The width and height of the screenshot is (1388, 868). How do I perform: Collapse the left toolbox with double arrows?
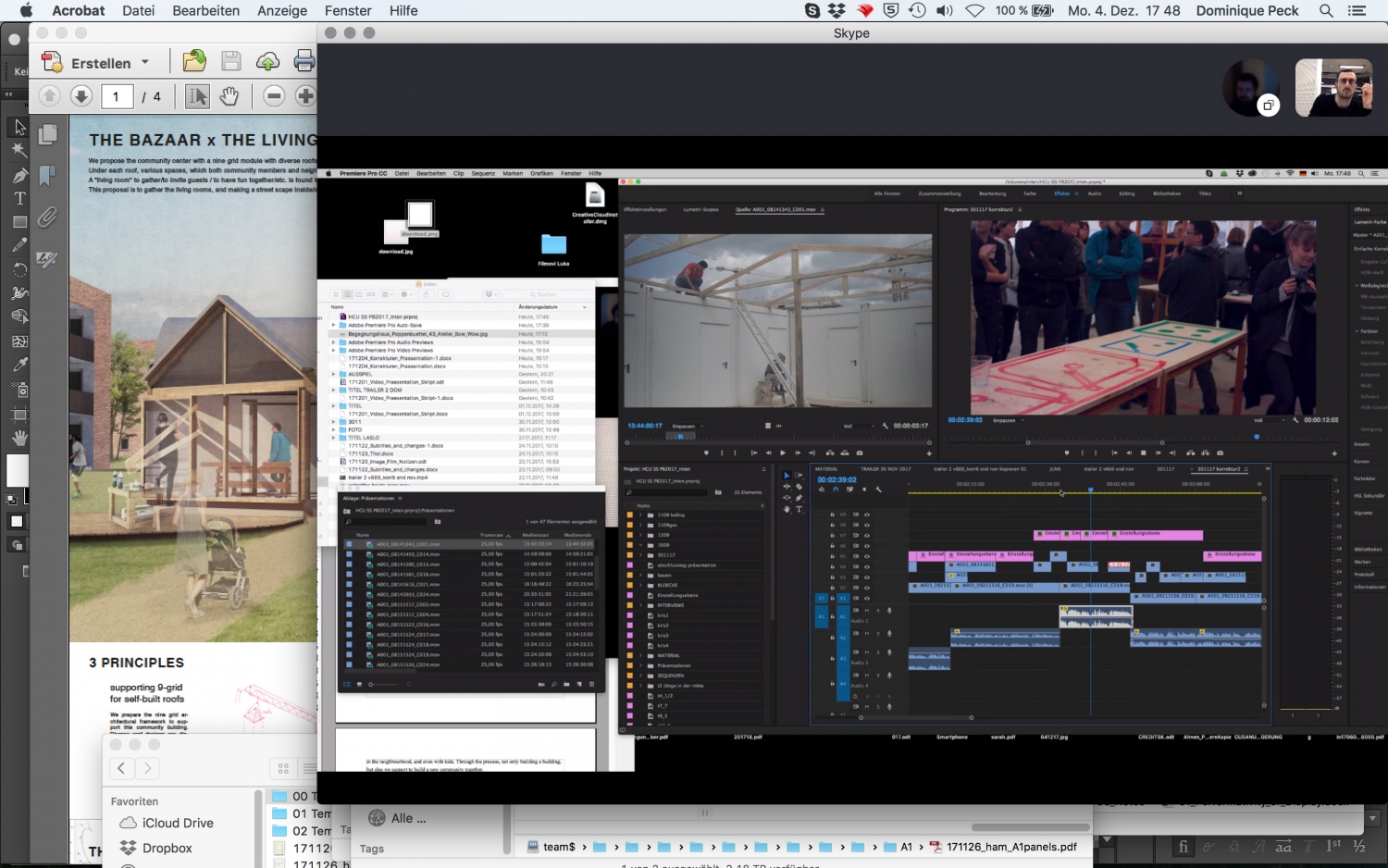[x=9, y=94]
